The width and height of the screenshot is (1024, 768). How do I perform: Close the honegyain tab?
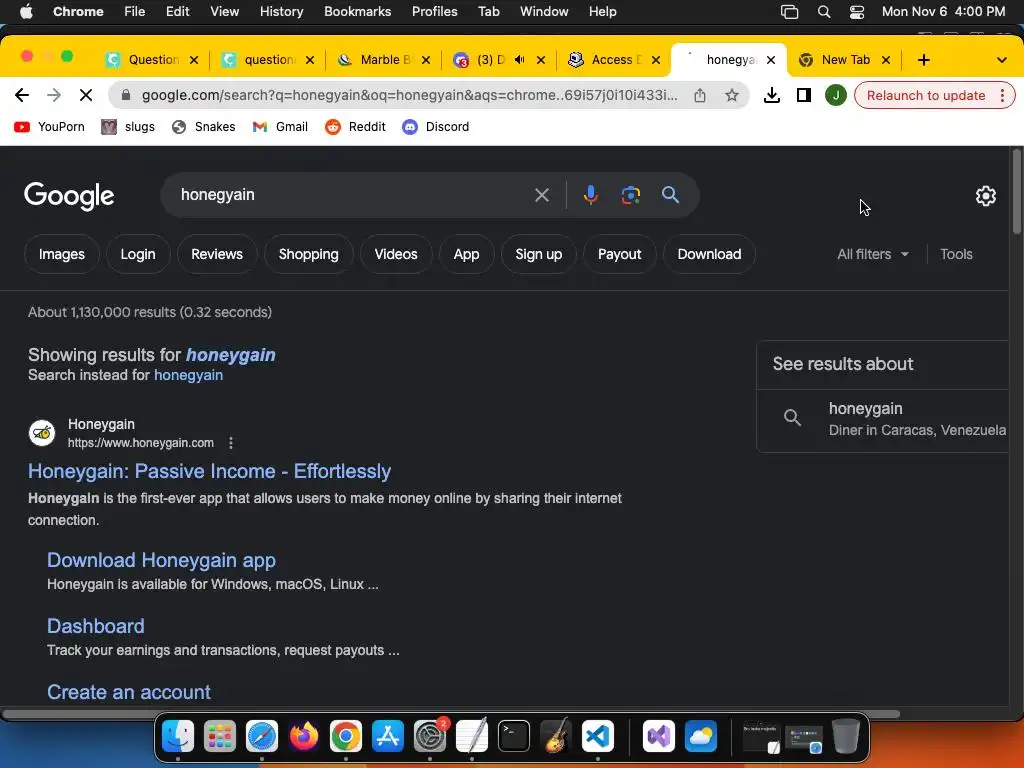point(771,60)
